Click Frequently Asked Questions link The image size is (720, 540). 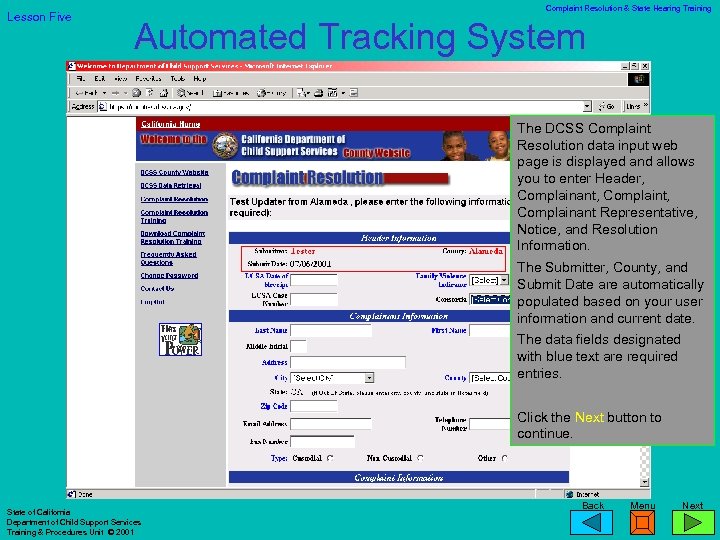(169, 259)
